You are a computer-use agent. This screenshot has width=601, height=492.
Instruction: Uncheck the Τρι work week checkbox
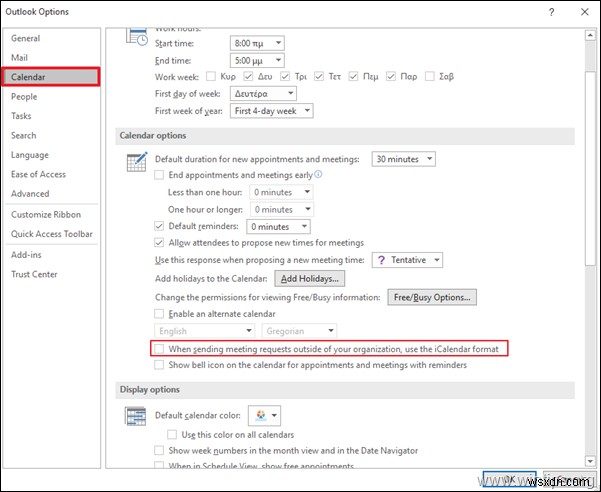click(x=285, y=76)
